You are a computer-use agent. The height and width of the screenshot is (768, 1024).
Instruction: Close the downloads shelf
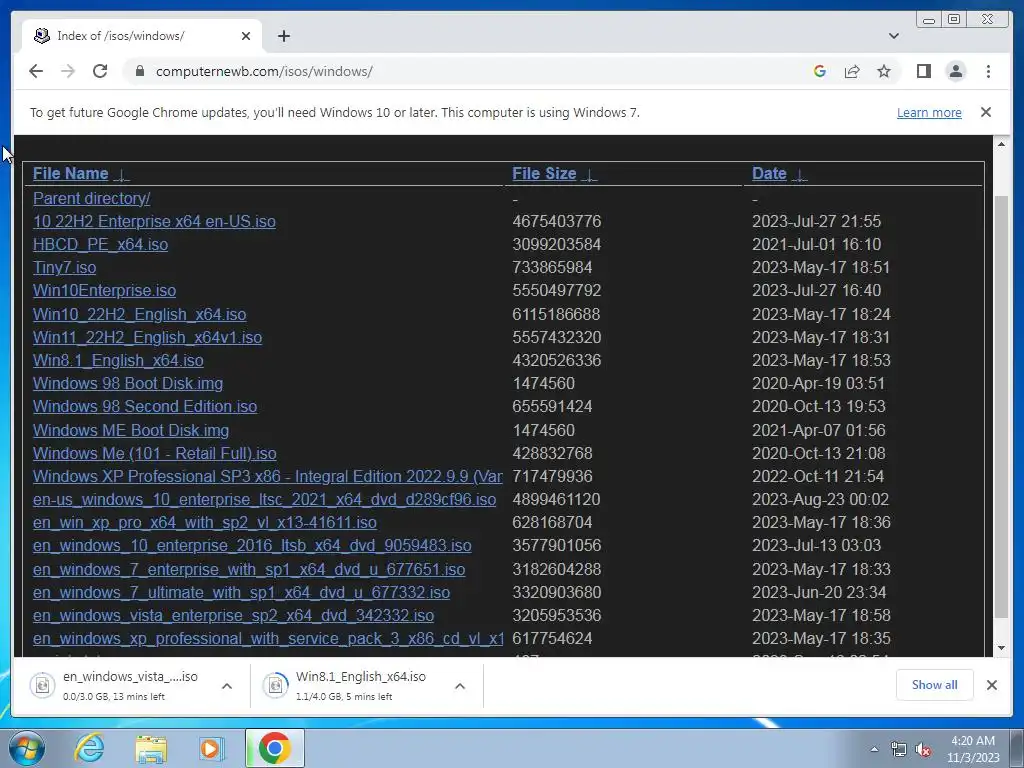[x=991, y=685]
